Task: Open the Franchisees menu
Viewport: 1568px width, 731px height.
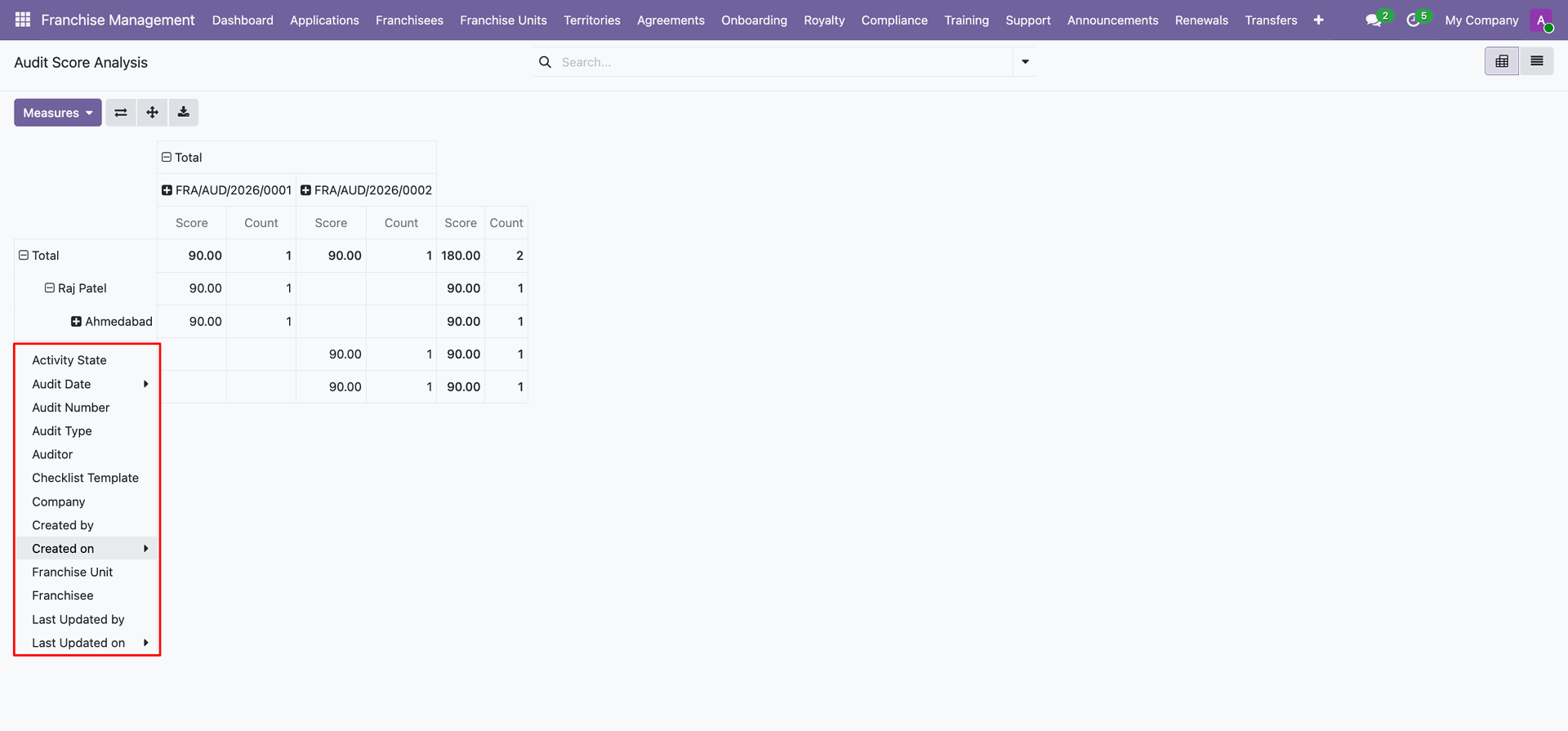Action: click(x=409, y=20)
